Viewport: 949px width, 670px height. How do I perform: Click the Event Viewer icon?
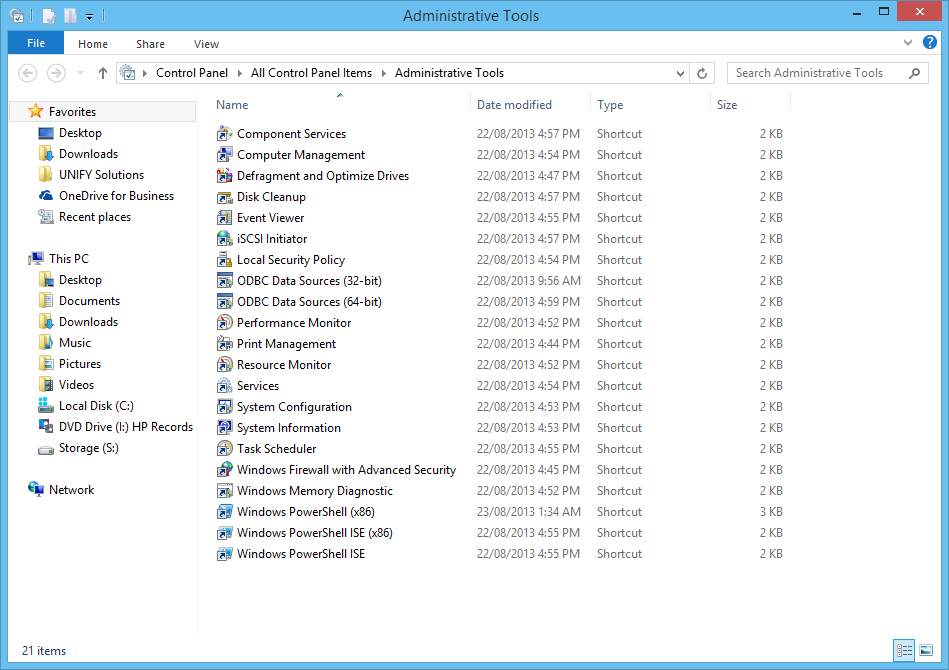(x=225, y=218)
